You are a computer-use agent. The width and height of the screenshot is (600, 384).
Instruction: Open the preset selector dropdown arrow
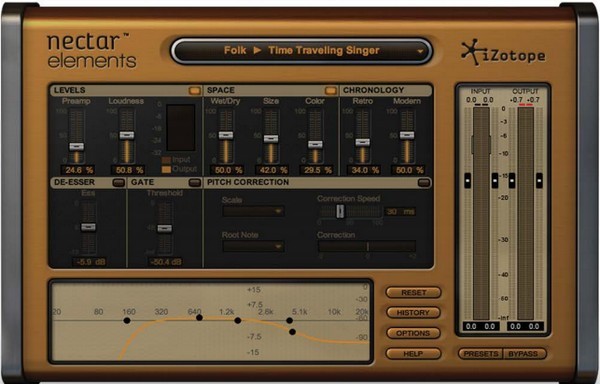click(420, 51)
